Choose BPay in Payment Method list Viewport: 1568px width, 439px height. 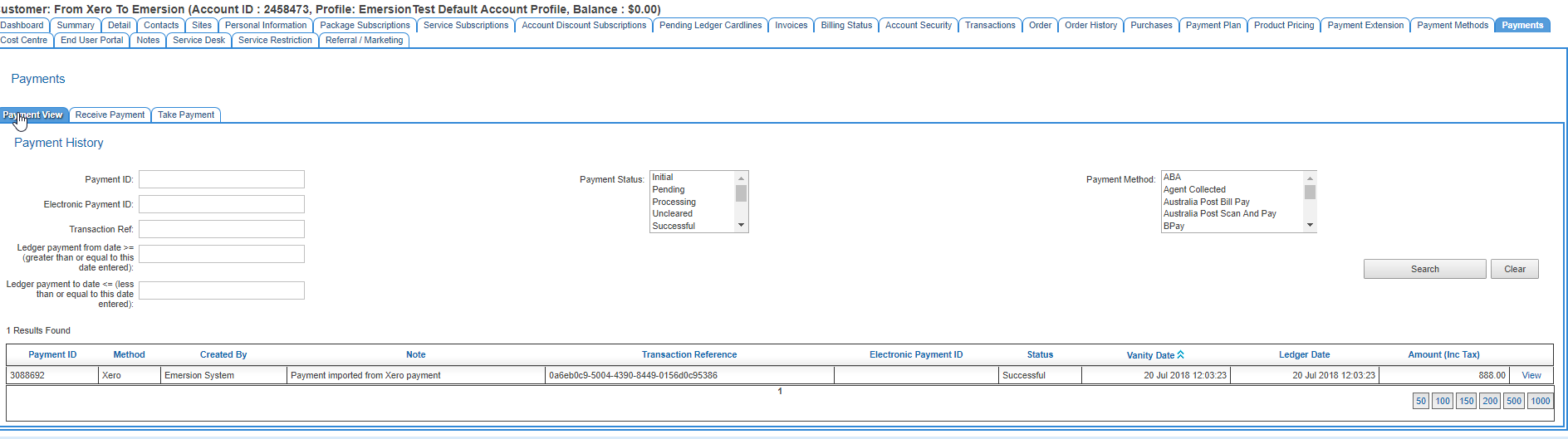[x=1174, y=226]
